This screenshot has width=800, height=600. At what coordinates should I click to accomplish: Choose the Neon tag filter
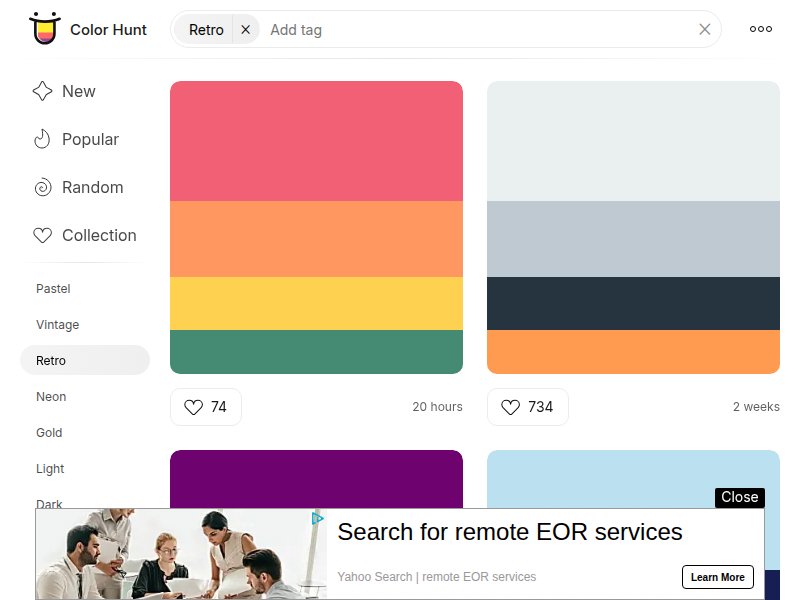tap(51, 397)
